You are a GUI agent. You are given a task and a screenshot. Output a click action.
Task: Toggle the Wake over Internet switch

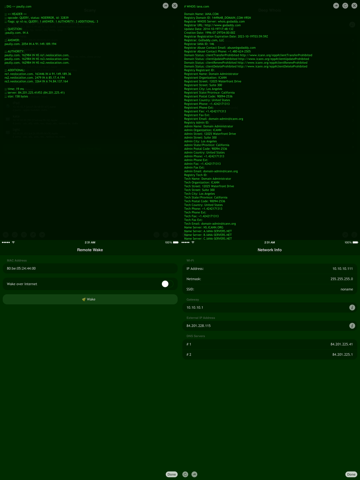click(x=168, y=284)
